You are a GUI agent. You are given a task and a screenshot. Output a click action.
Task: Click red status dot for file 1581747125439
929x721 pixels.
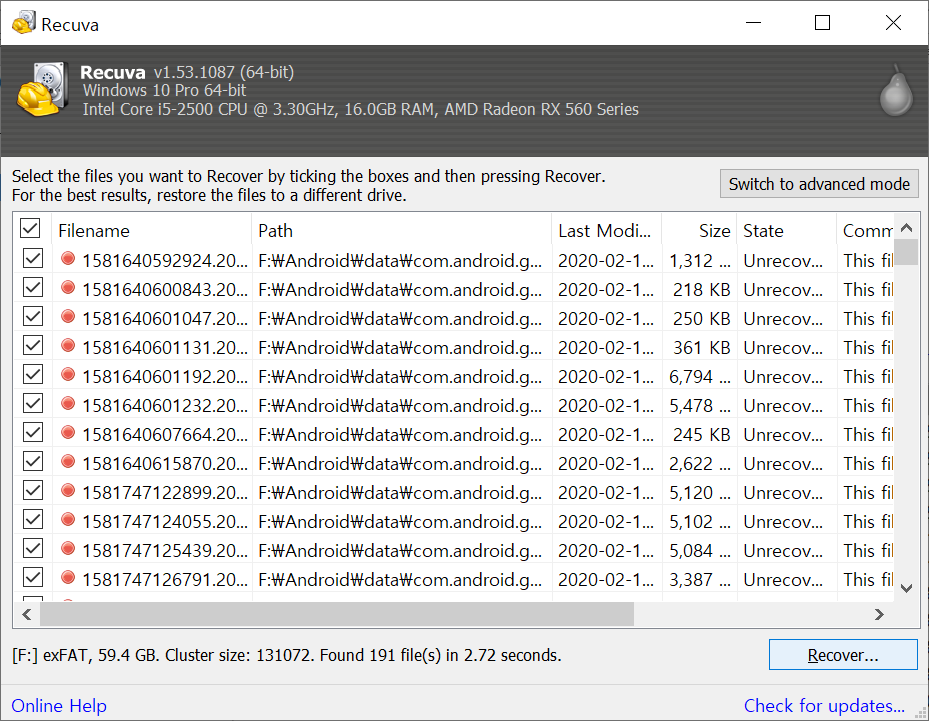pos(68,549)
